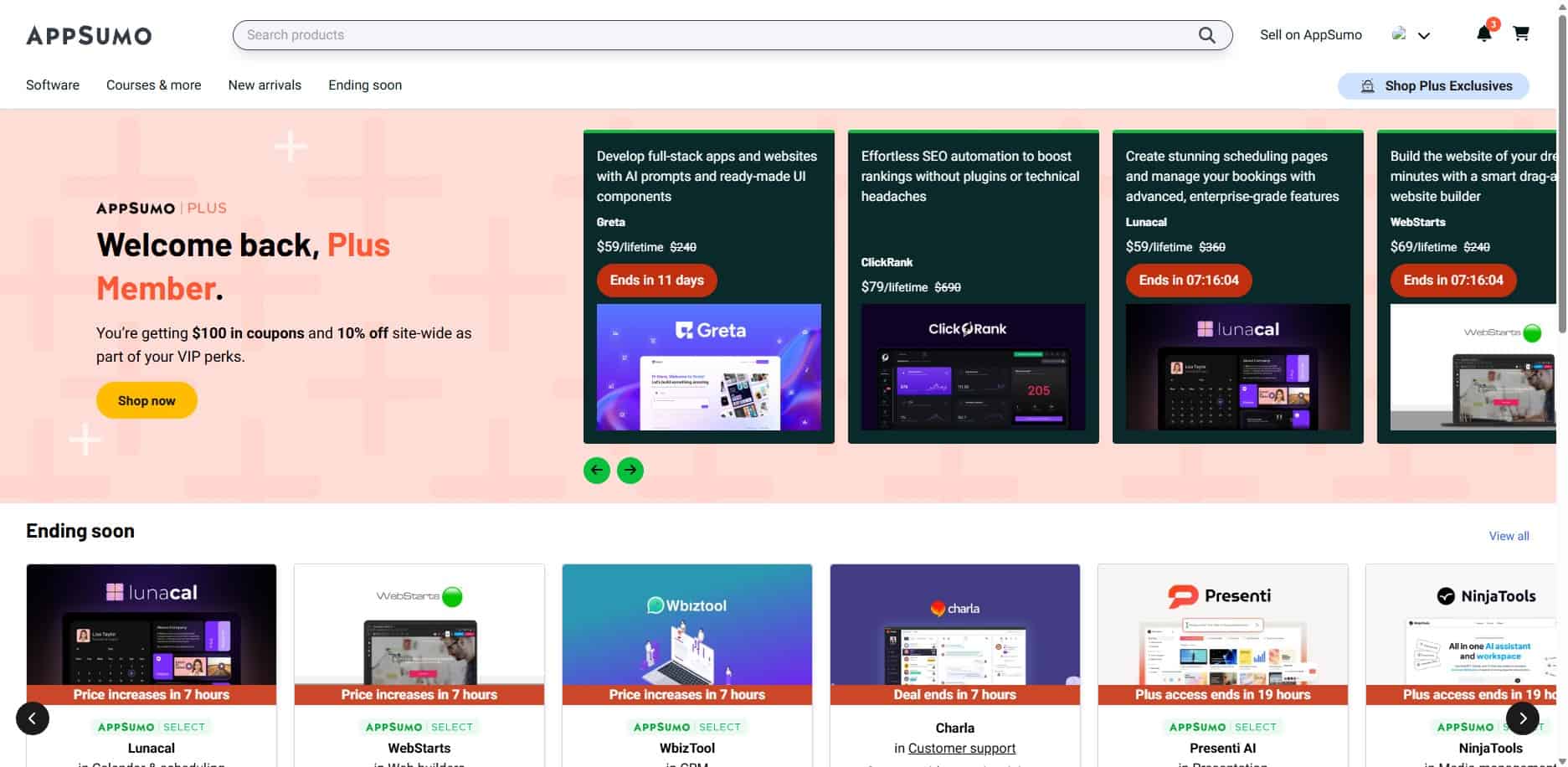Click the Presenti AI product title

coord(1223,749)
